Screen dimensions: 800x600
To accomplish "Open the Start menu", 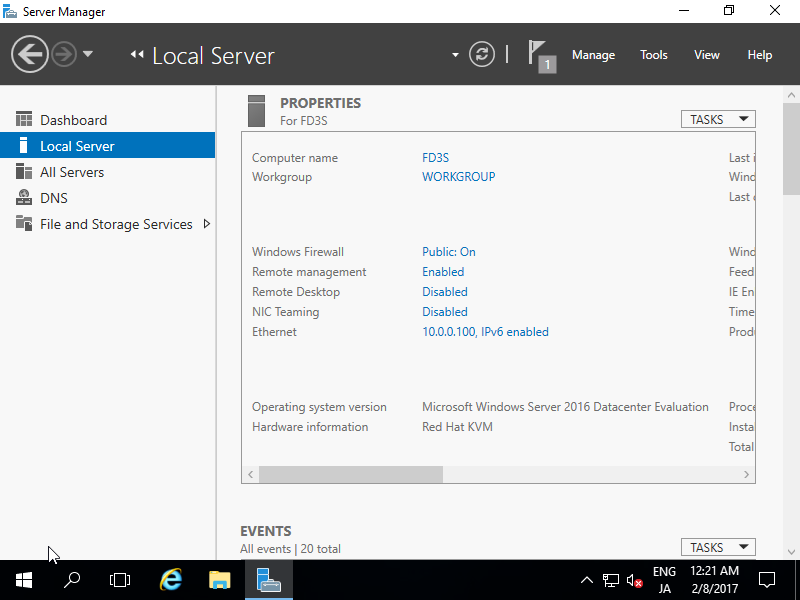I will [23, 580].
